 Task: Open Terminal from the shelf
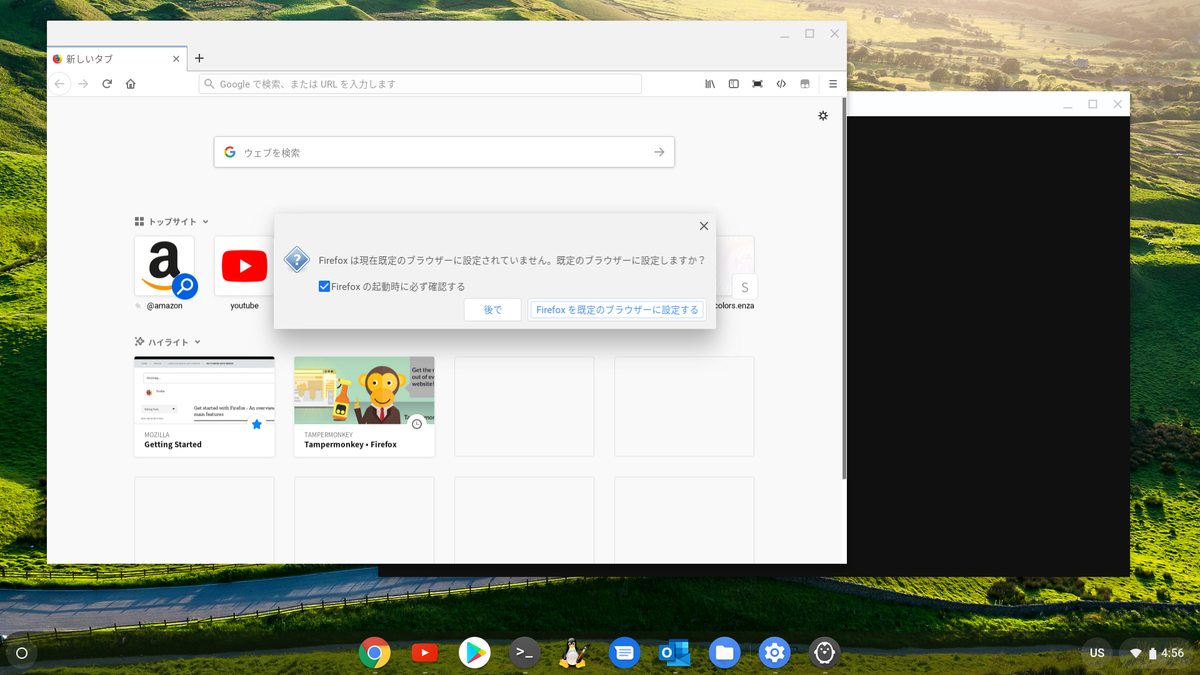524,653
